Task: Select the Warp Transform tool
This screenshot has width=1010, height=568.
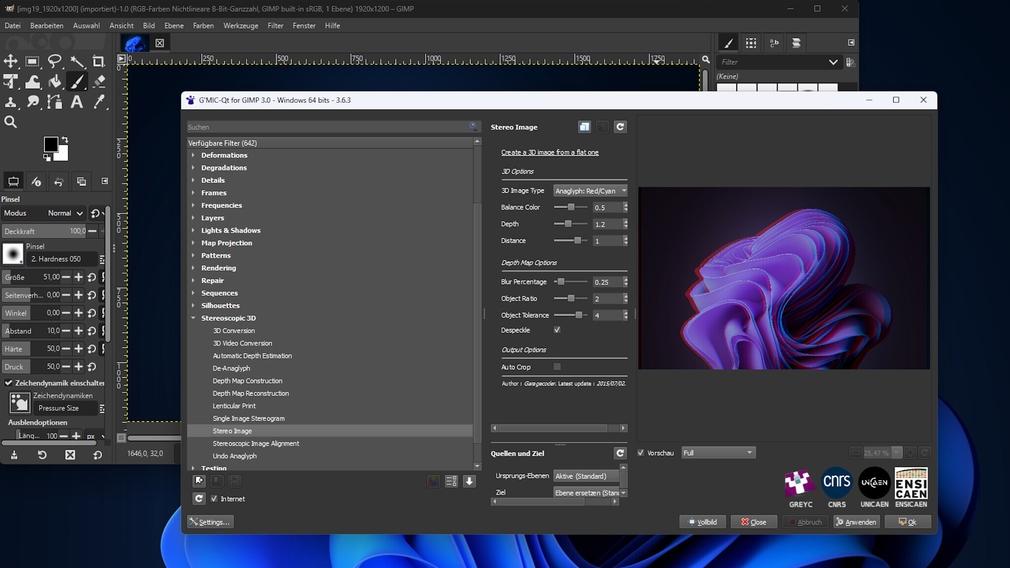Action: [32, 82]
